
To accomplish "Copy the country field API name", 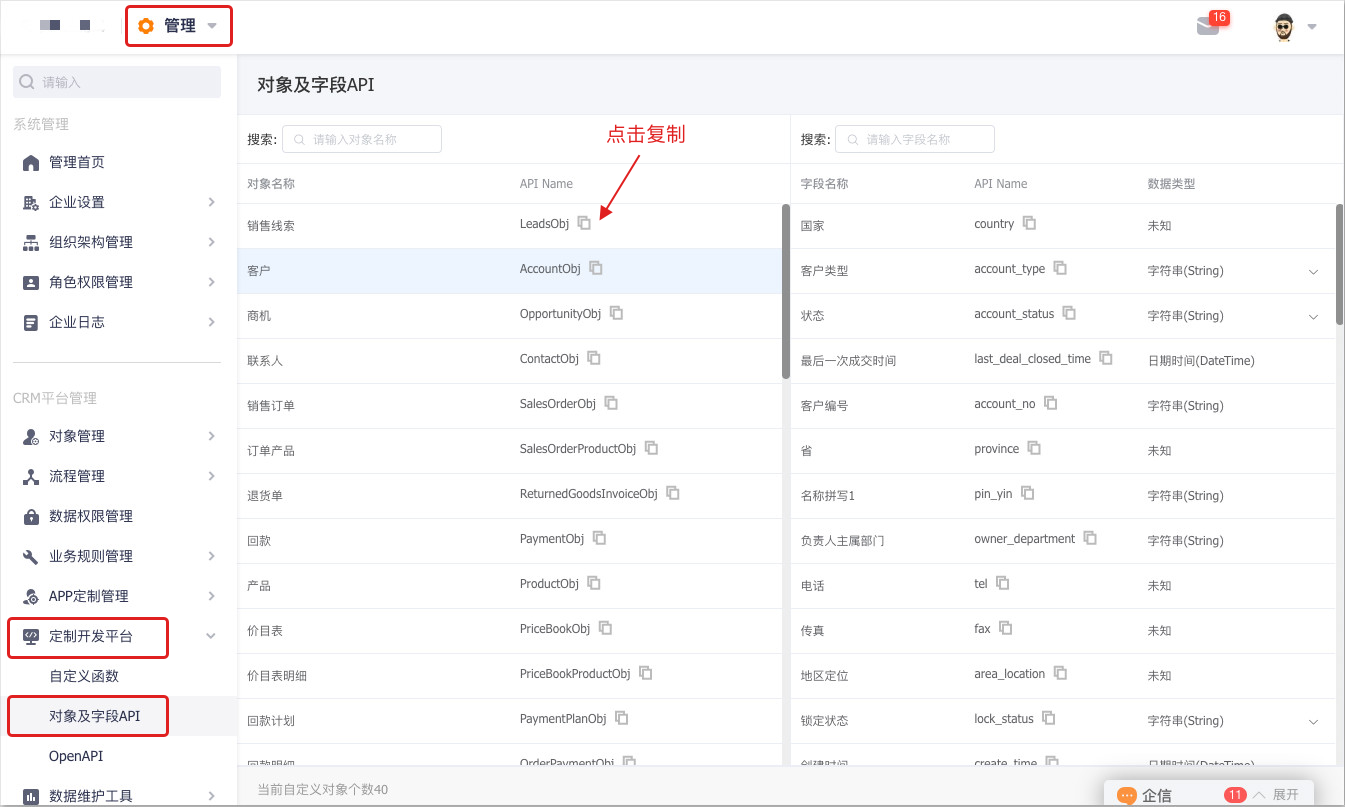I will point(1030,224).
